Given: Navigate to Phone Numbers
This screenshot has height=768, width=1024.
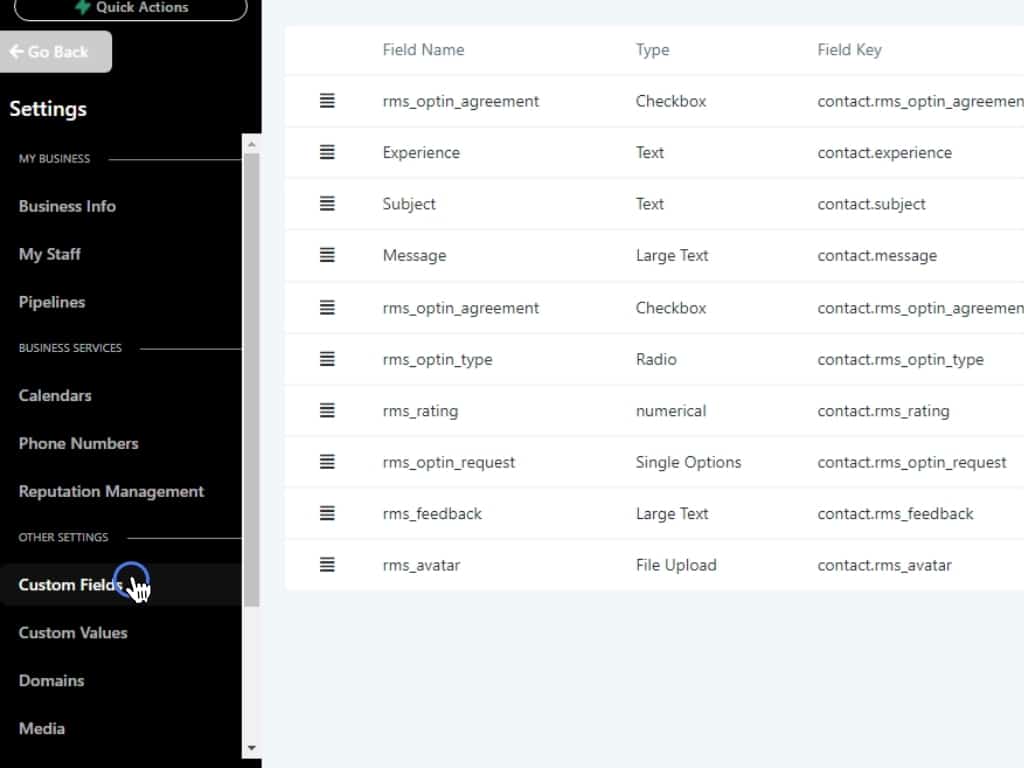Looking at the screenshot, I should click(78, 443).
